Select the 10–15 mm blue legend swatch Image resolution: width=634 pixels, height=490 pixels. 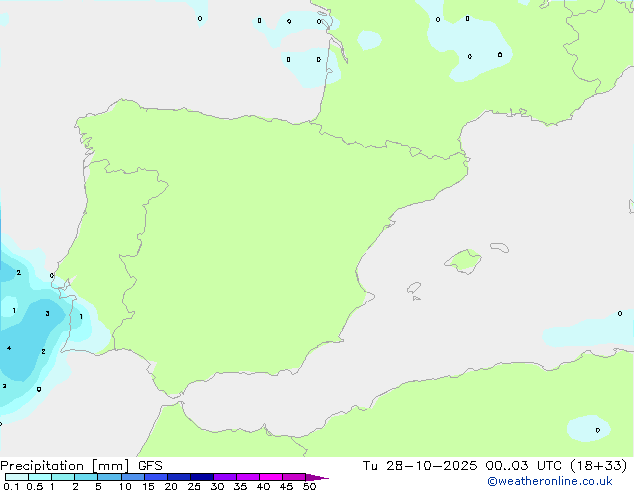[132, 477]
